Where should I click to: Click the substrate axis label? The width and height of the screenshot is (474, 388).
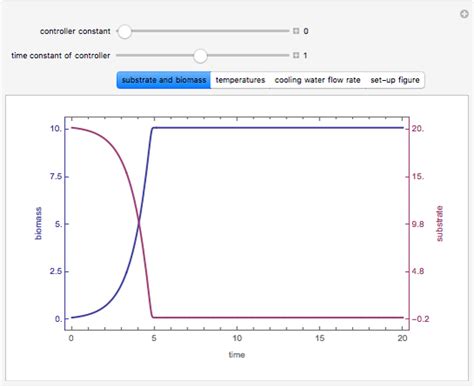coord(440,223)
